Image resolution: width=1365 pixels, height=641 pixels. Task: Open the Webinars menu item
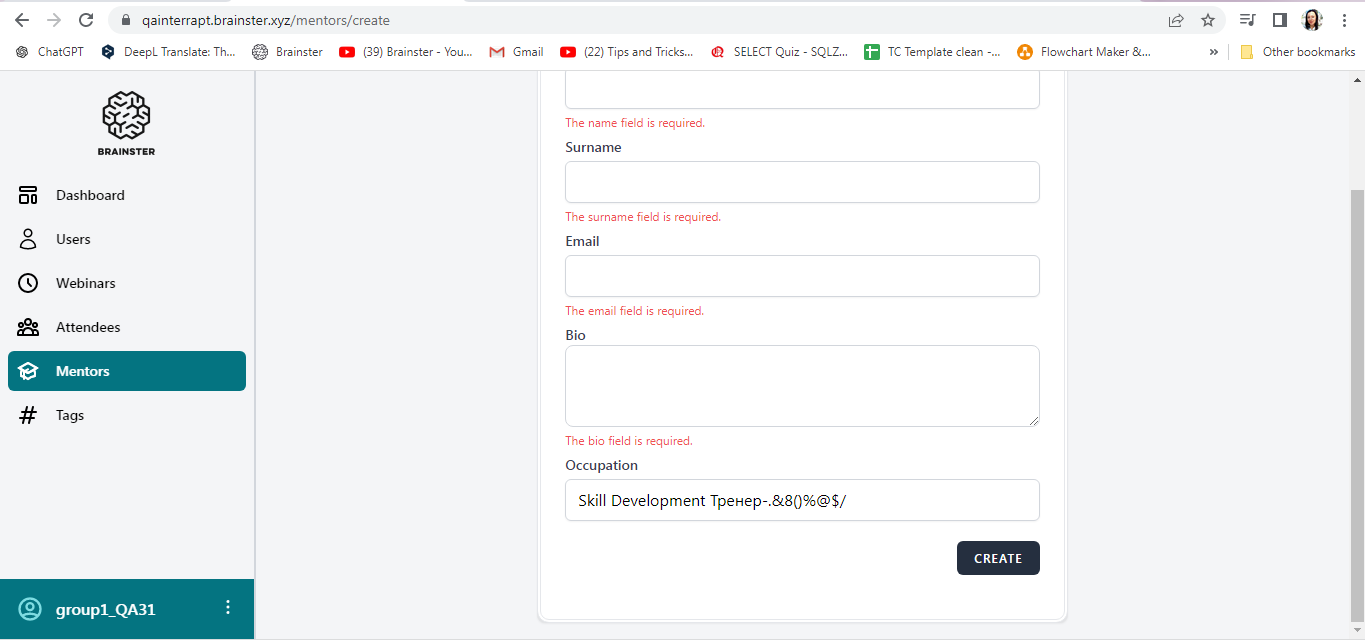[86, 283]
